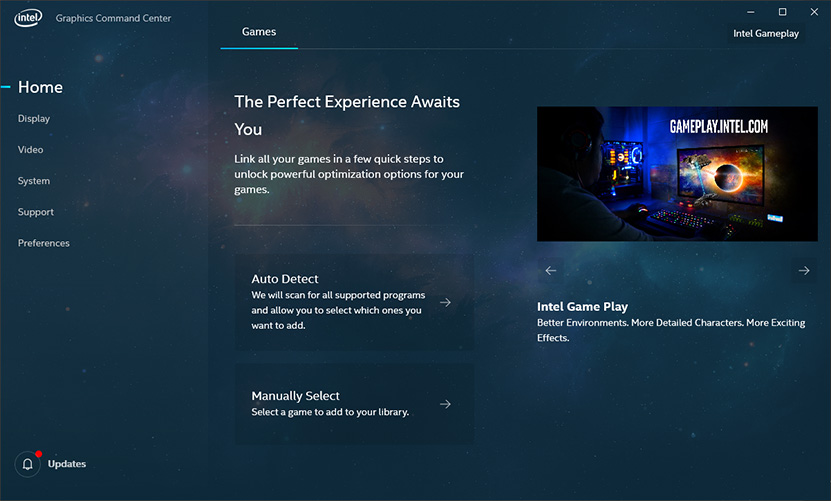Open the Updates bell notification icon
This screenshot has height=501, width=831.
tap(28, 464)
